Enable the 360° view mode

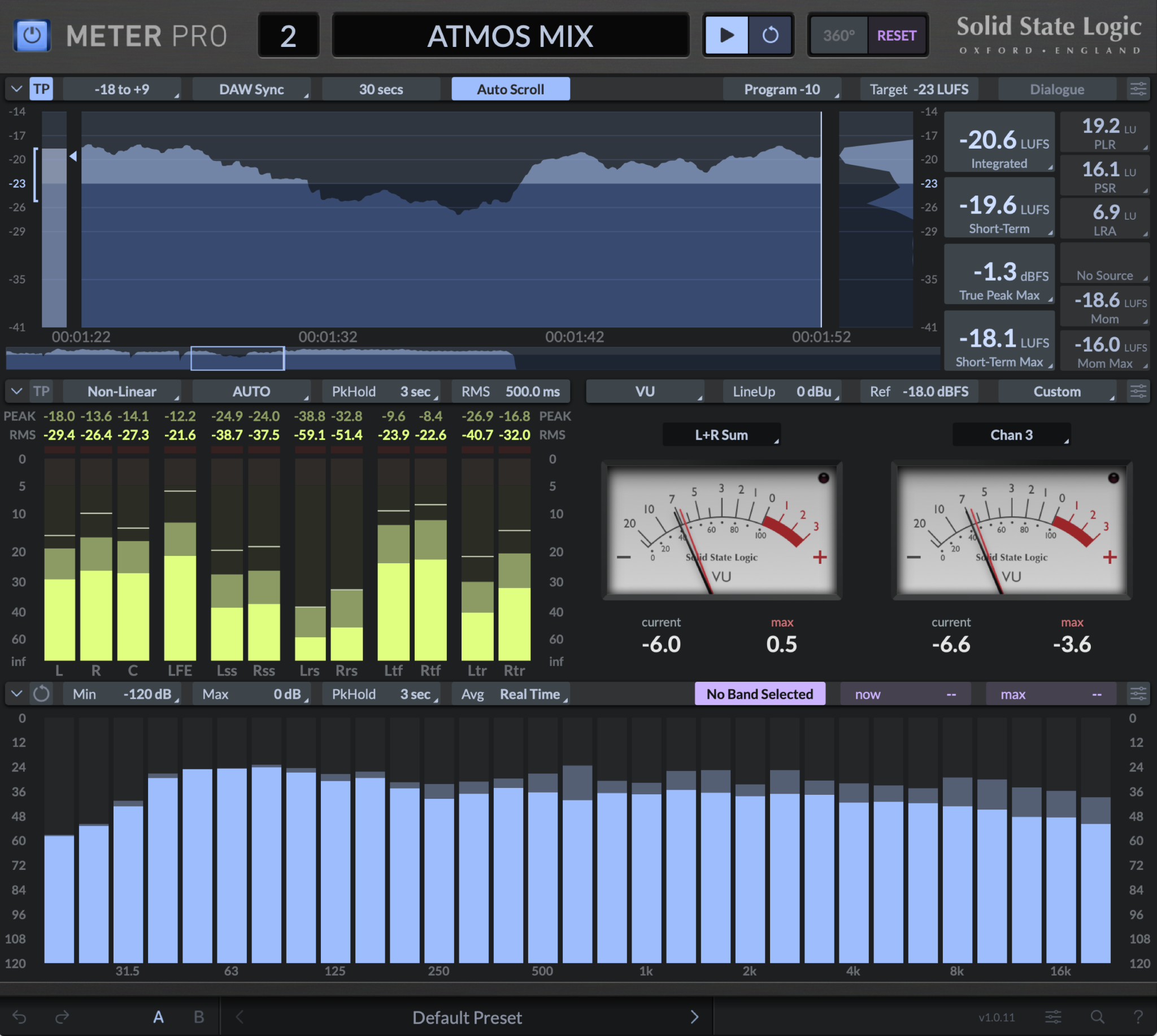click(838, 34)
